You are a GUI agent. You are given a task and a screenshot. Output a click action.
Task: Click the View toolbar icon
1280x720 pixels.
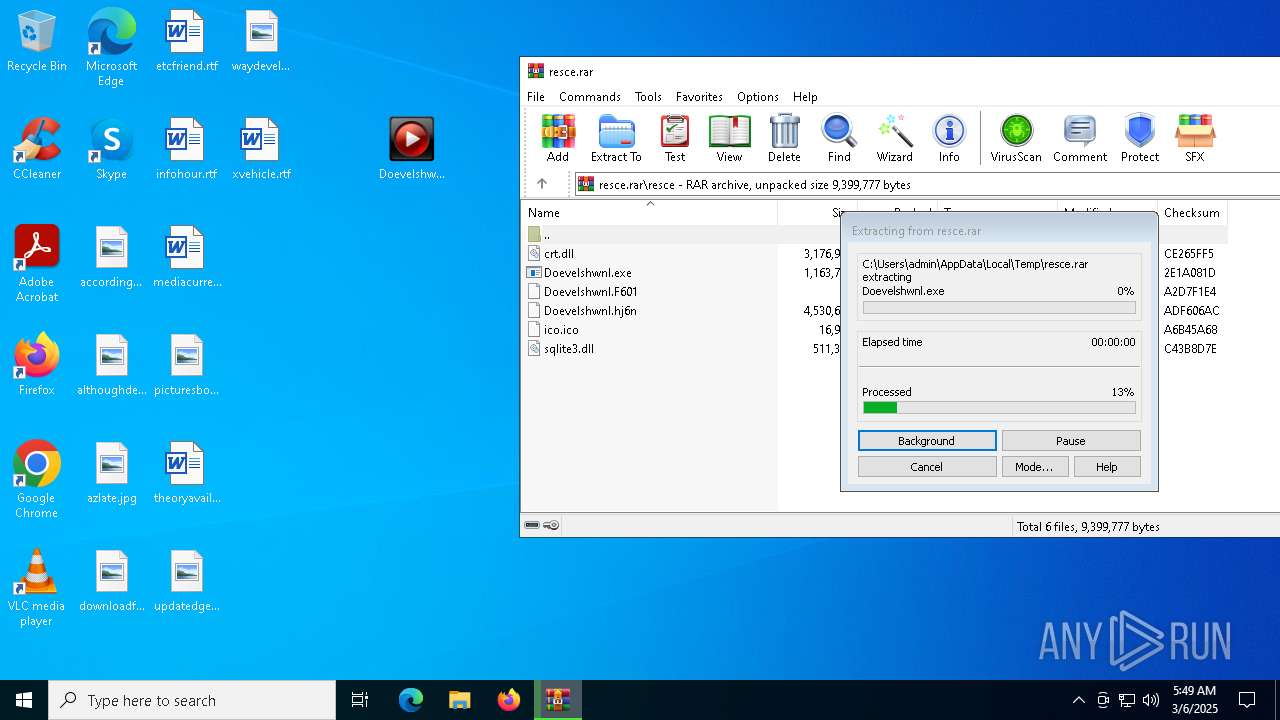(x=729, y=138)
